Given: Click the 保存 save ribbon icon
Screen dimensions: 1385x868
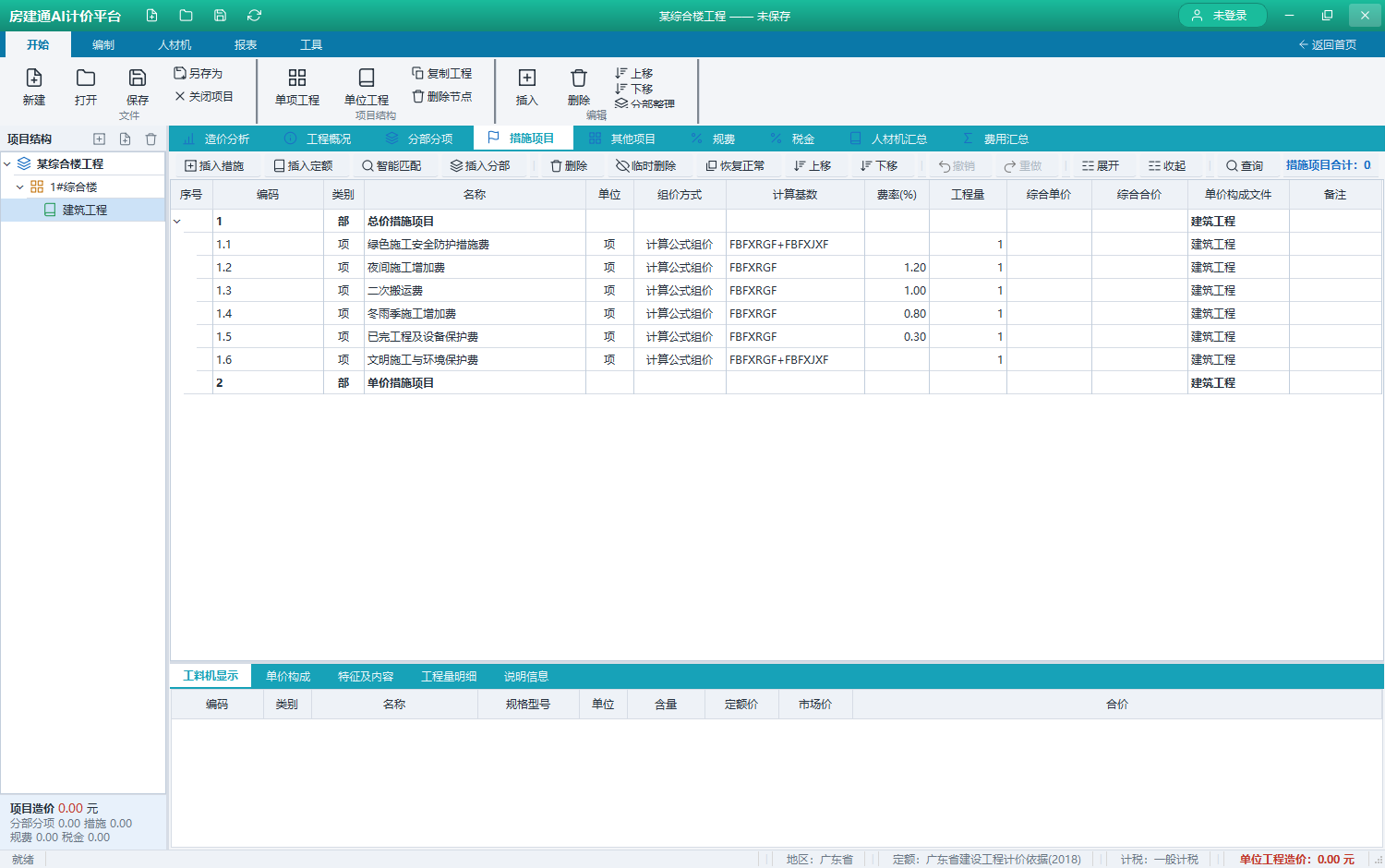Looking at the screenshot, I should tap(138, 78).
